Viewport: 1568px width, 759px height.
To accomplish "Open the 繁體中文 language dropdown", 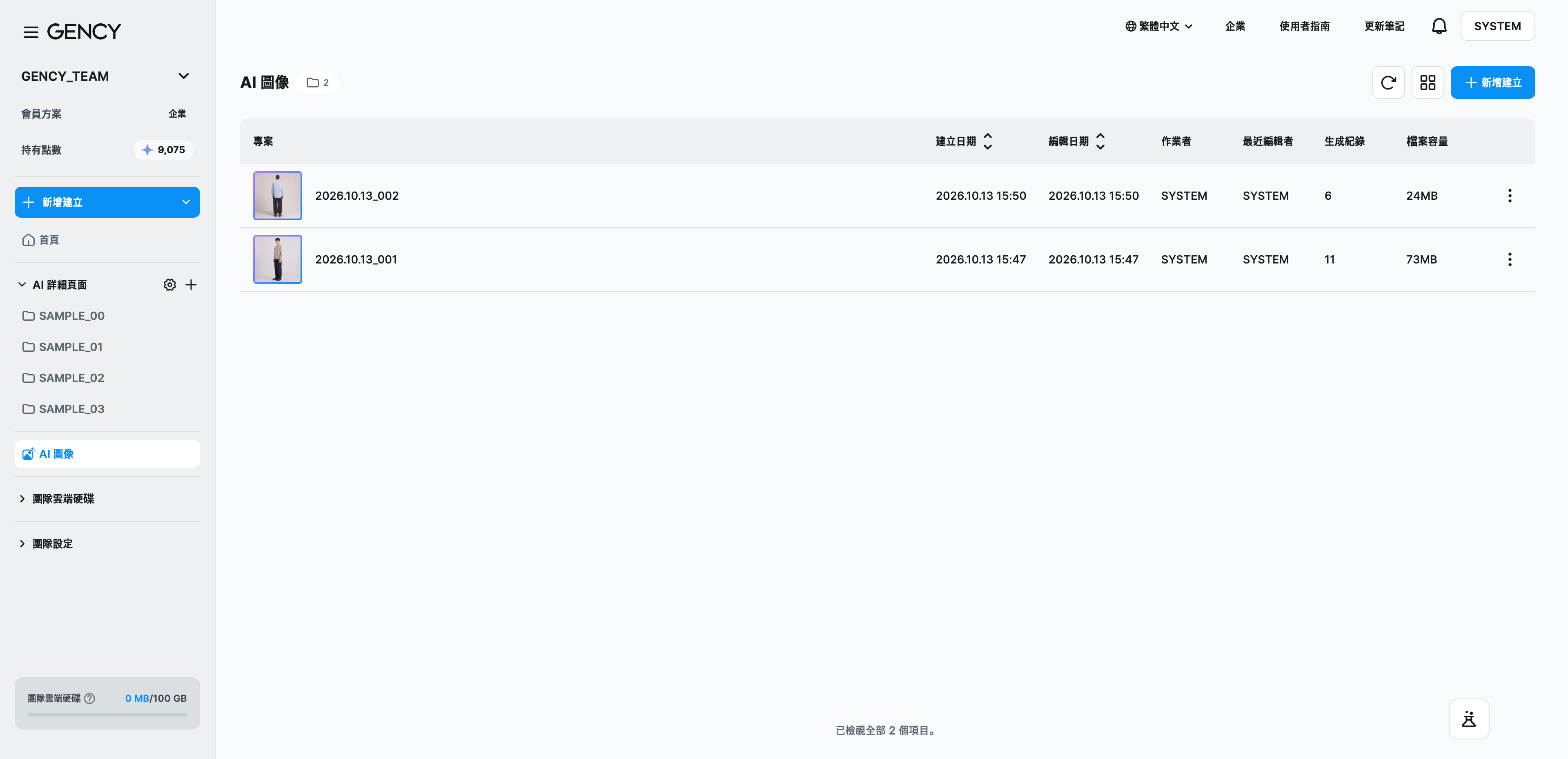I will (x=1158, y=26).
